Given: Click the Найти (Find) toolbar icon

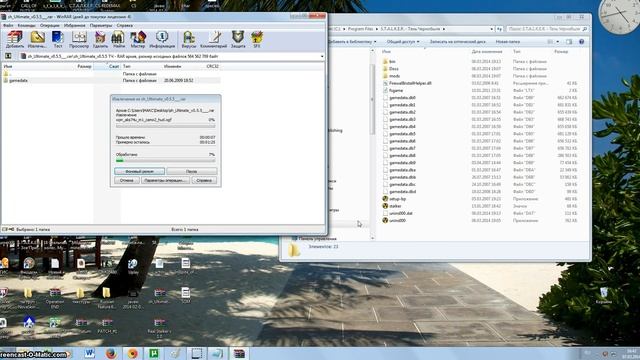Looking at the screenshot, I should [x=118, y=40].
